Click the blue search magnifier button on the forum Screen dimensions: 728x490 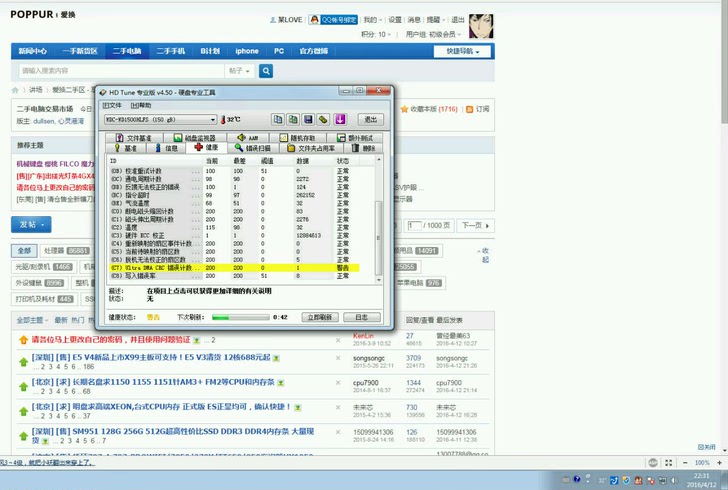click(266, 71)
